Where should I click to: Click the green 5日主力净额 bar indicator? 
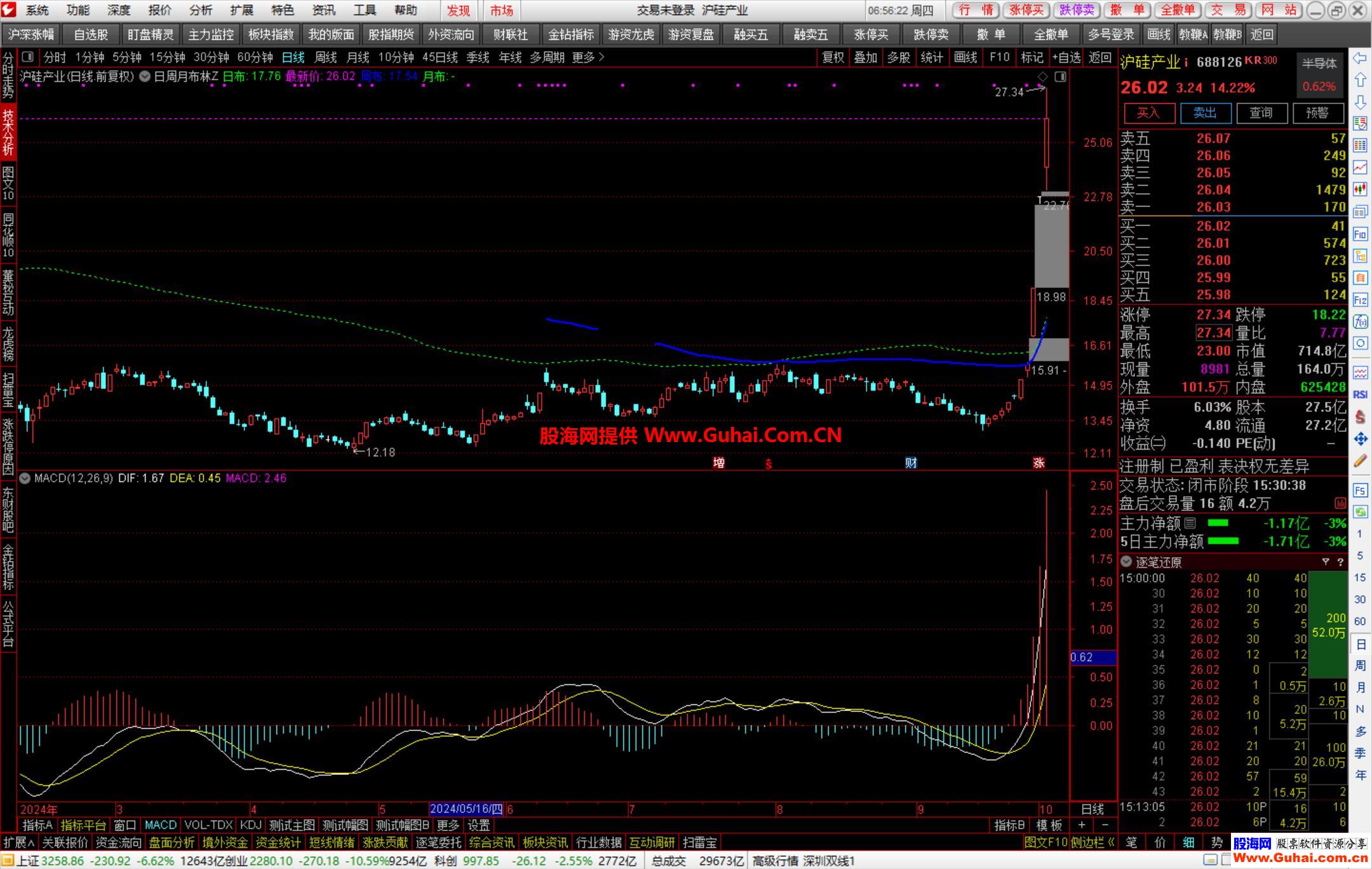click(1223, 542)
